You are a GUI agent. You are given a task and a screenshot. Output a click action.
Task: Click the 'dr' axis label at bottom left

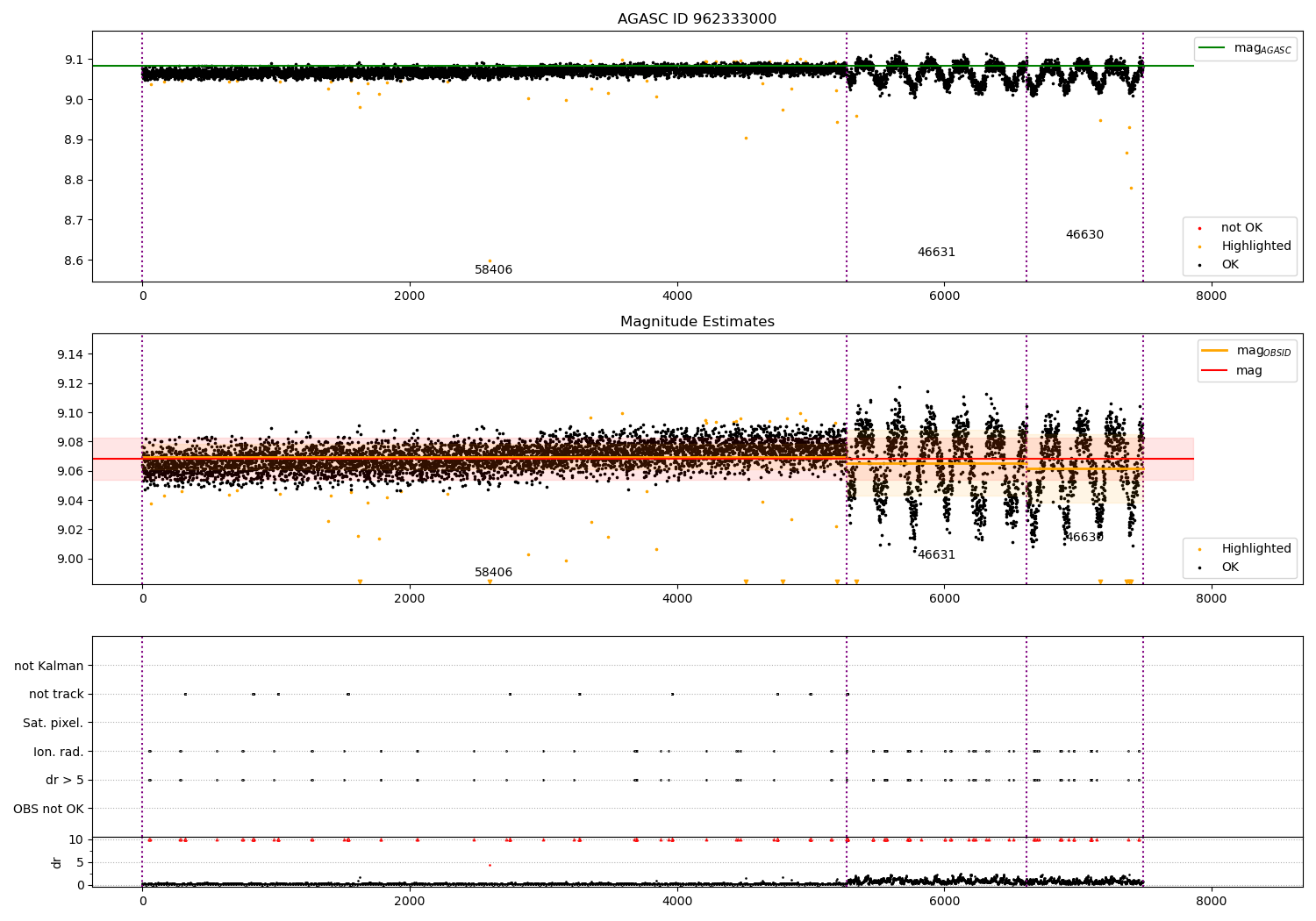pyautogui.click(x=57, y=862)
